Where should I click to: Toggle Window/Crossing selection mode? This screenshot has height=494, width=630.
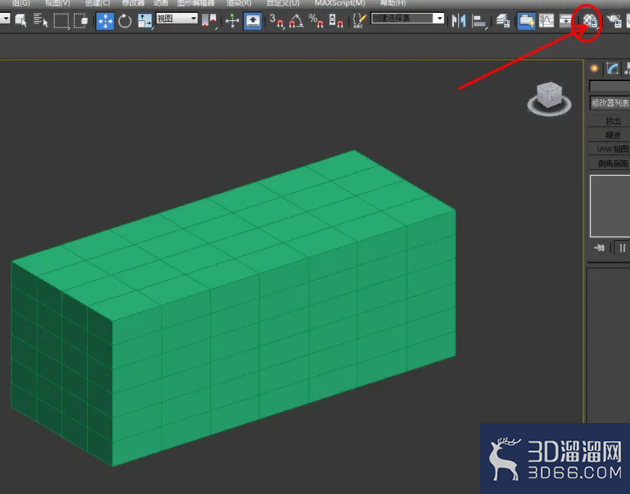coord(81,20)
